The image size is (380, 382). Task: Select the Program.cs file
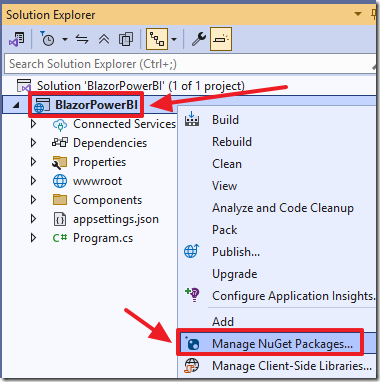[x=103, y=238]
